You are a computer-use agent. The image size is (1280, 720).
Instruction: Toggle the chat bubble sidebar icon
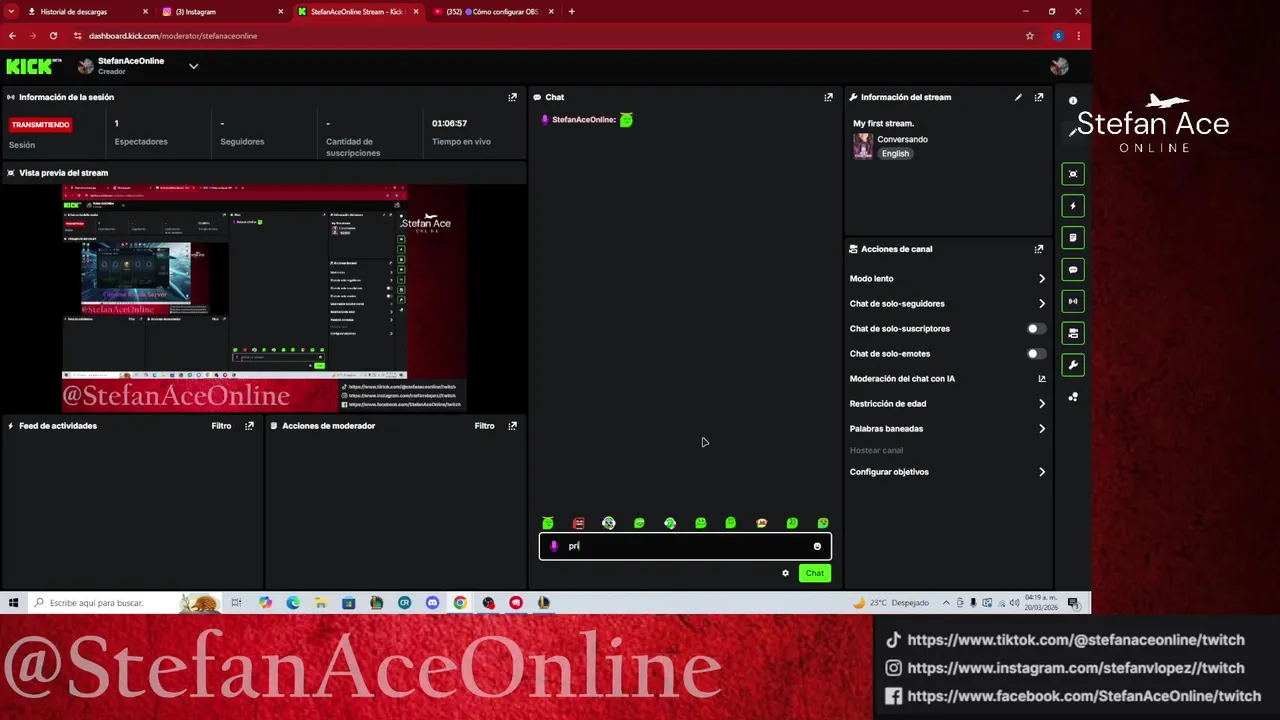[x=1073, y=270]
